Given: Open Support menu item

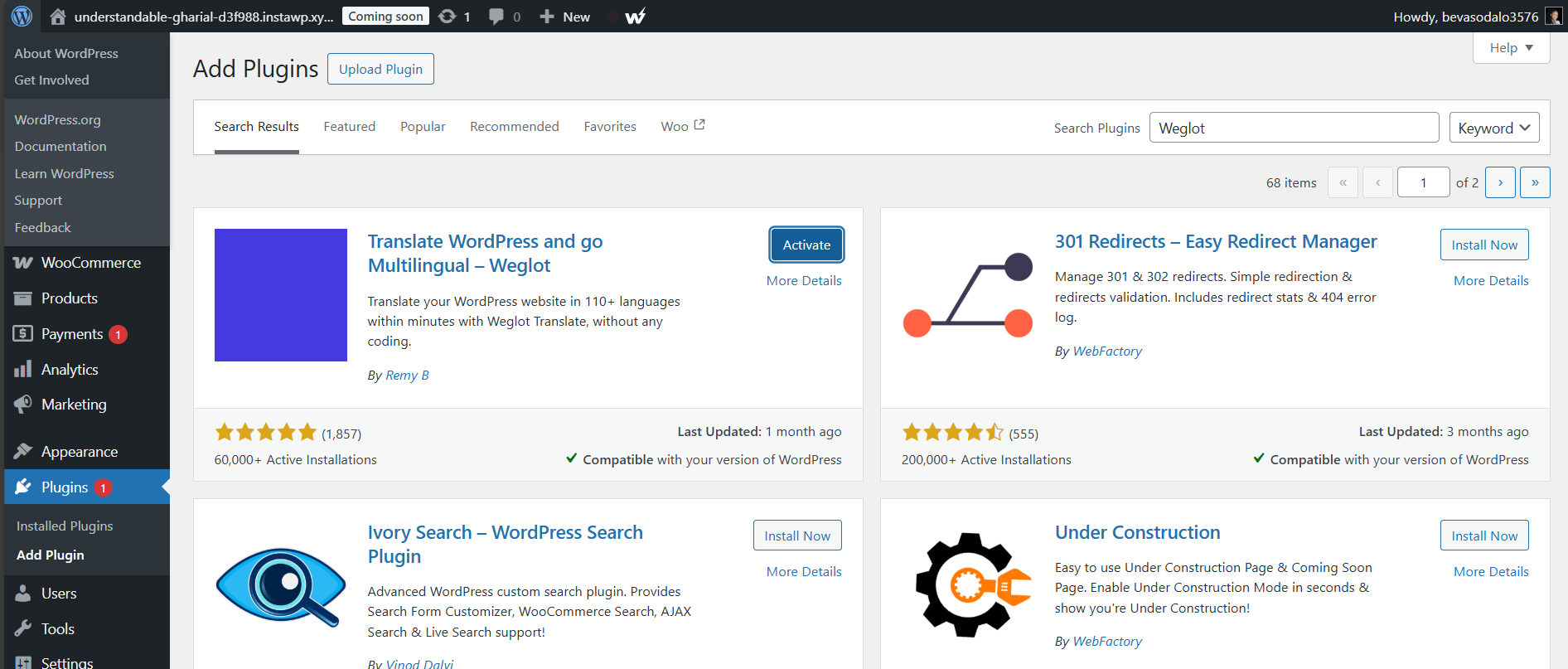Looking at the screenshot, I should click(x=38, y=201).
